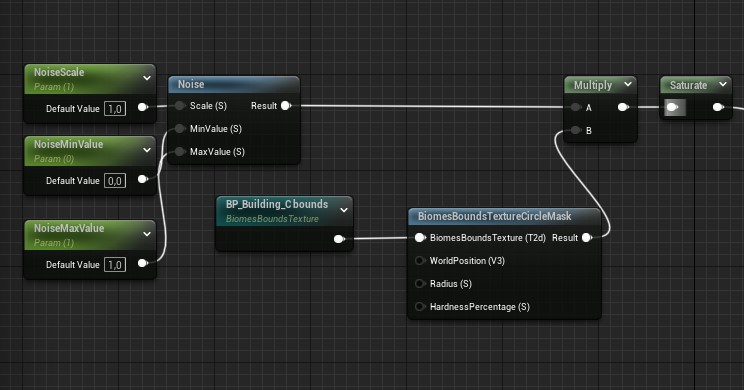Collapse the NoiseMaxValue node chevron
This screenshot has height=390, width=744.
coord(147,234)
